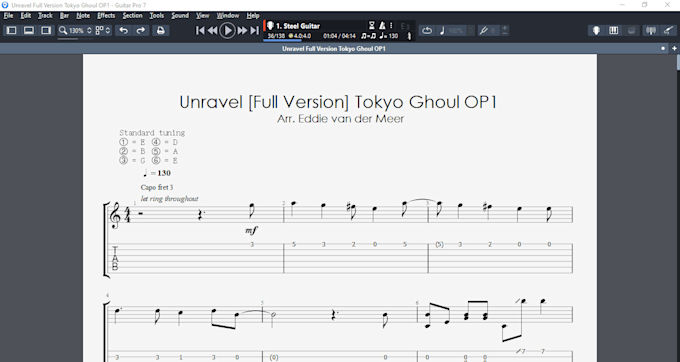Click the tempo 130 indicator
The height and width of the screenshot is (362, 680).
(x=389, y=36)
